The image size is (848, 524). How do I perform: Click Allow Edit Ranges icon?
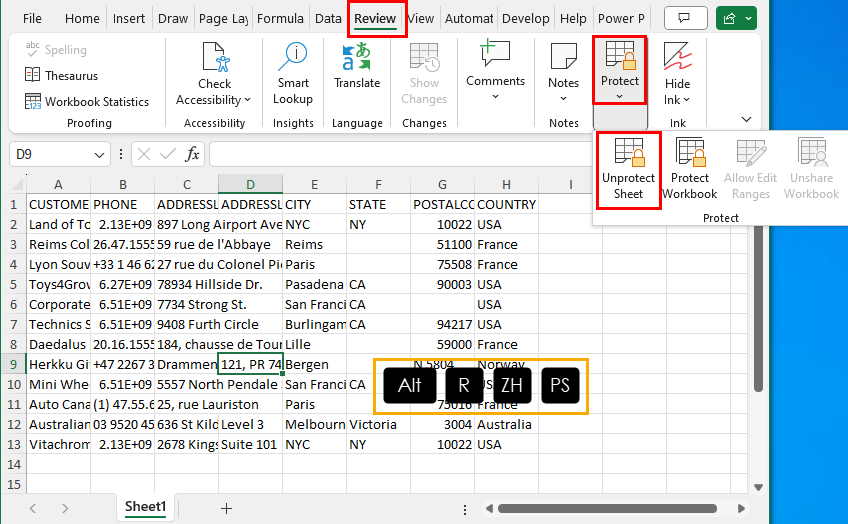tap(751, 152)
